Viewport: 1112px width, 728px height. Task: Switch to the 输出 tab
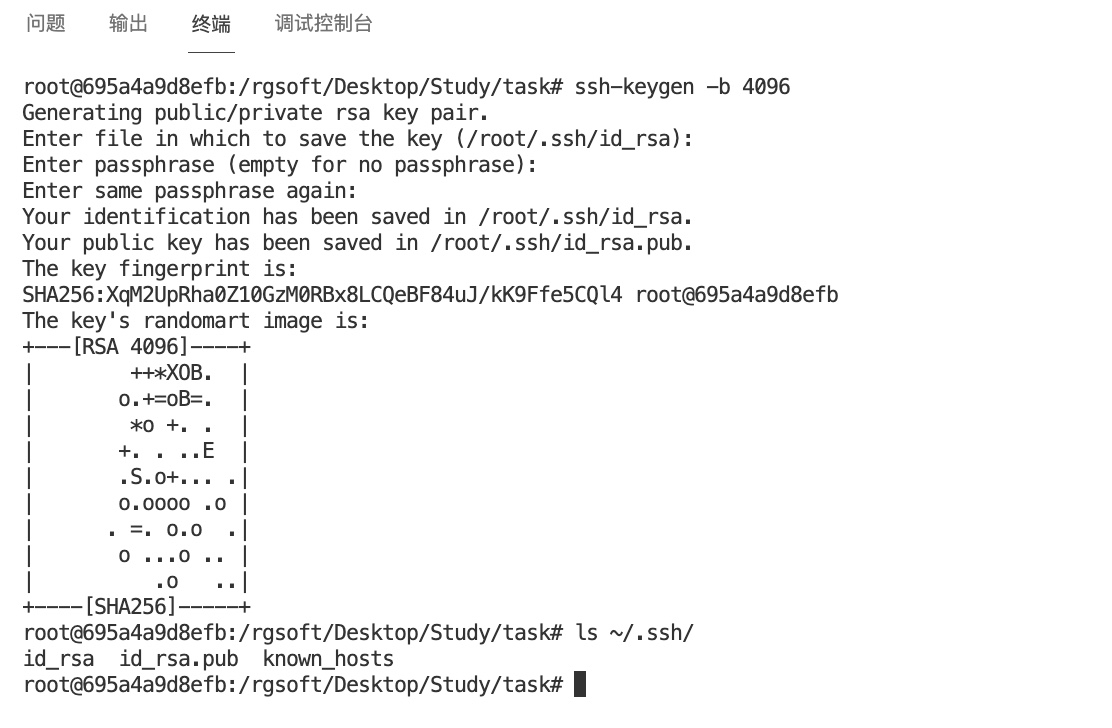(x=128, y=24)
